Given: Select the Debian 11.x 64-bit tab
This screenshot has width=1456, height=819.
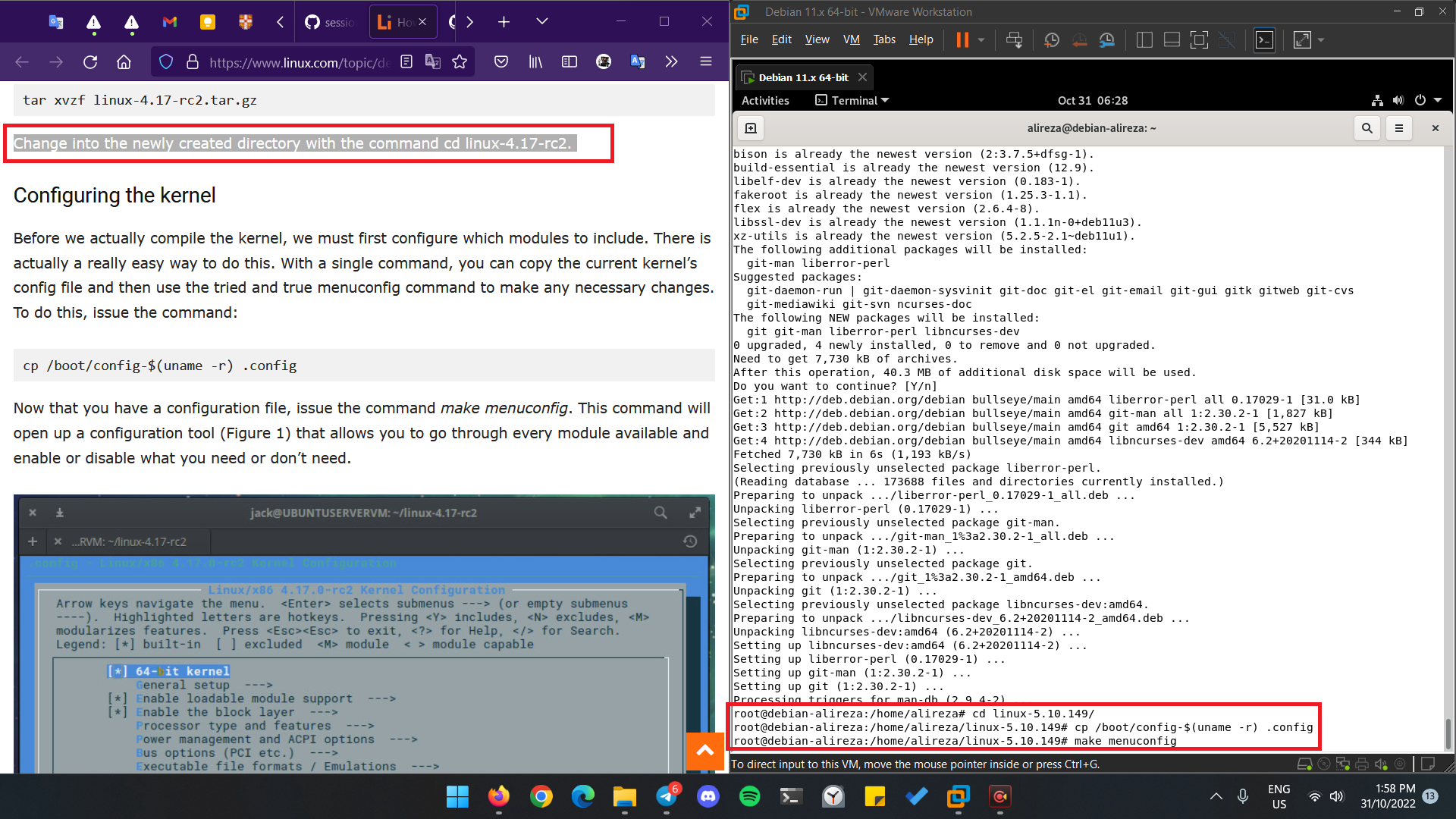Looking at the screenshot, I should [x=803, y=77].
